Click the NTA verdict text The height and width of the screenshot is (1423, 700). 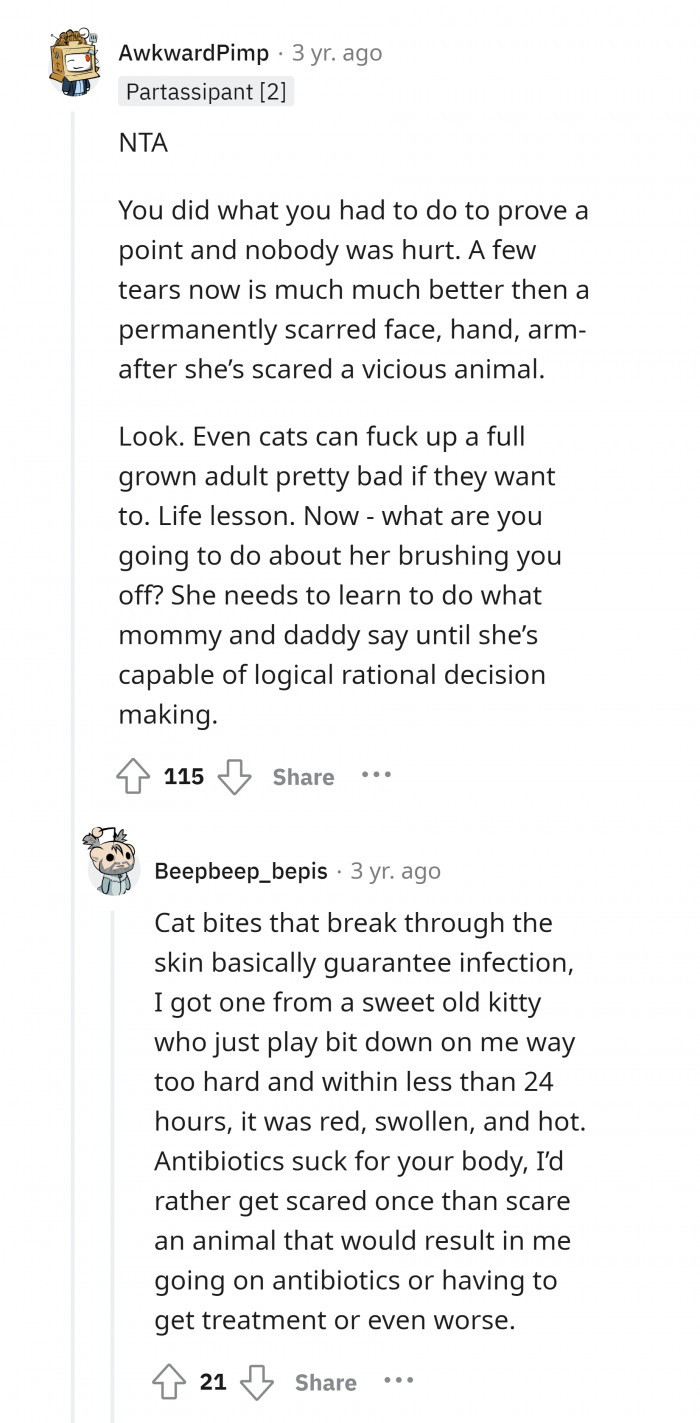pyautogui.click(x=143, y=143)
